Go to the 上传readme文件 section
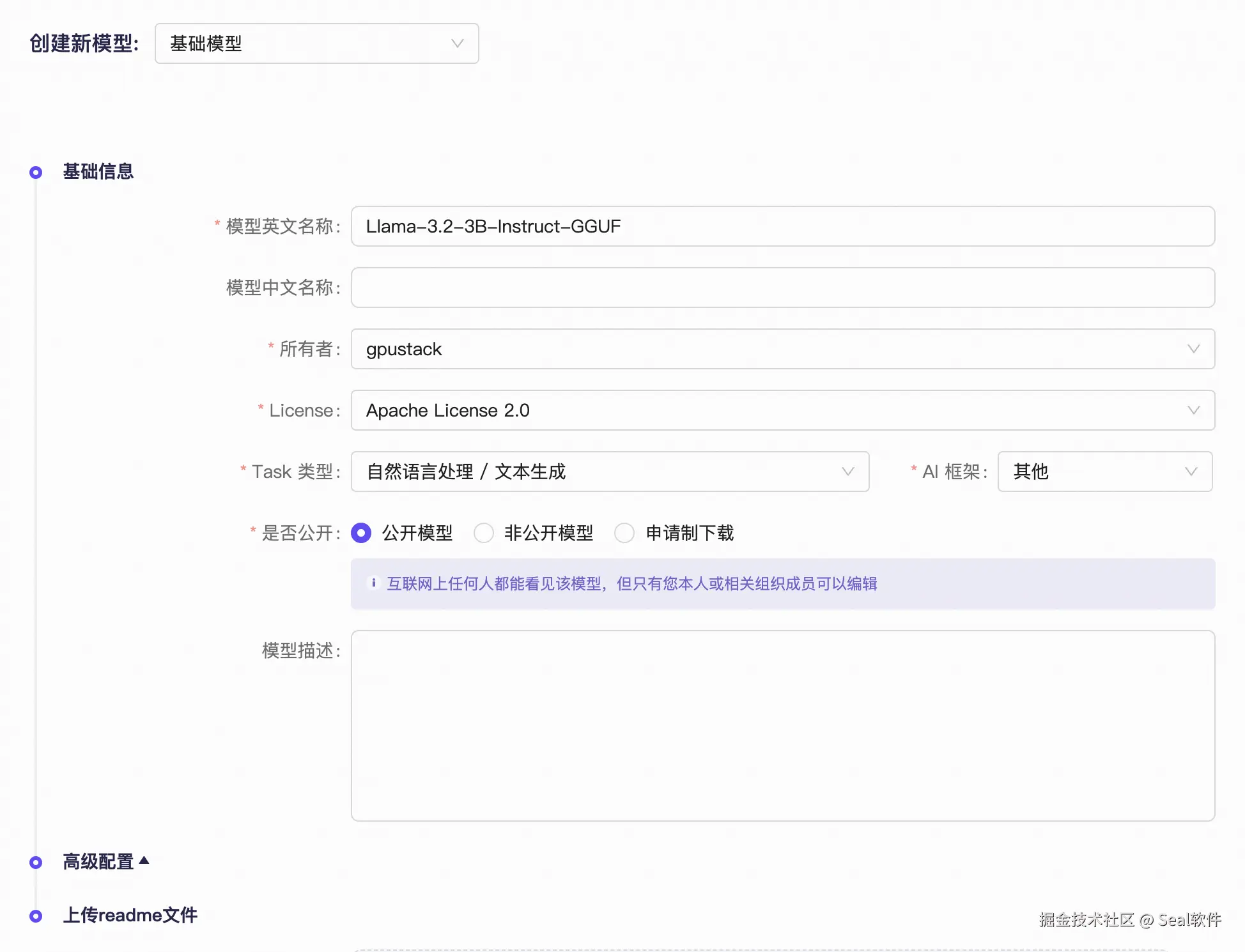This screenshot has height=952, width=1245. pos(130,916)
